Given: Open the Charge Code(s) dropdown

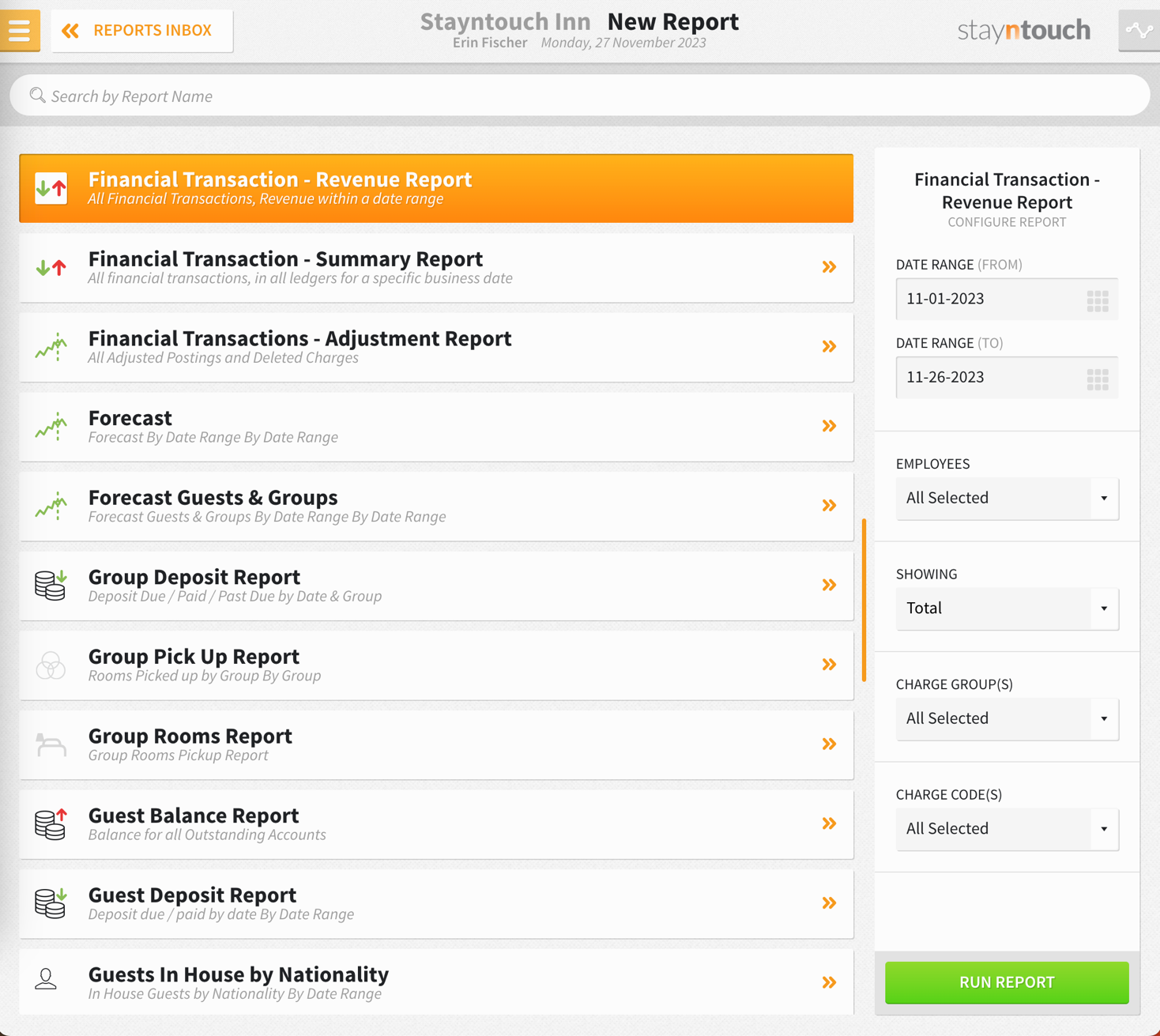Looking at the screenshot, I should (1007, 829).
